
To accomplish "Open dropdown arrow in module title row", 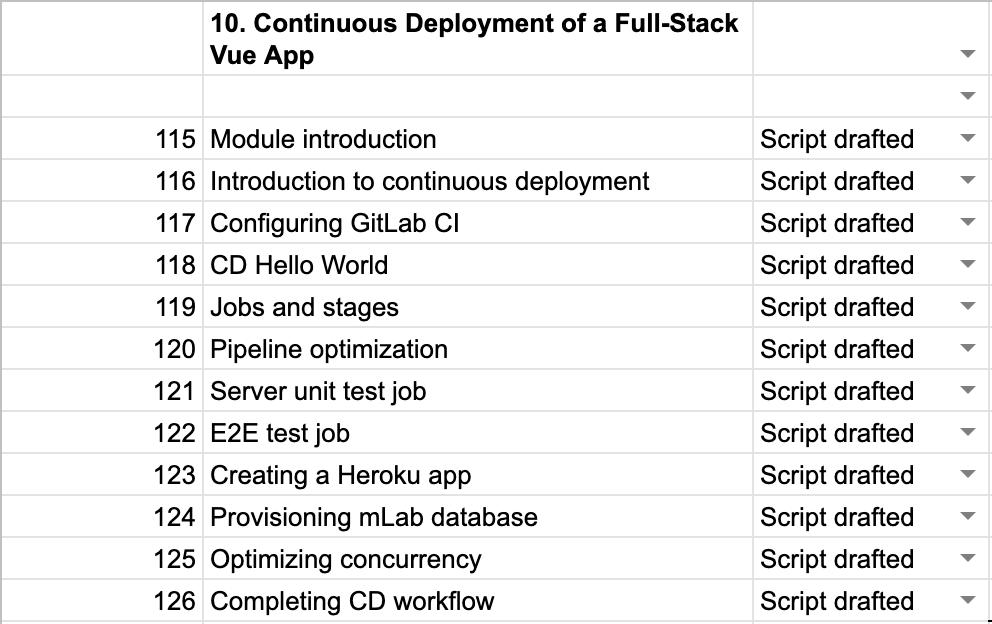I will click(967, 54).
